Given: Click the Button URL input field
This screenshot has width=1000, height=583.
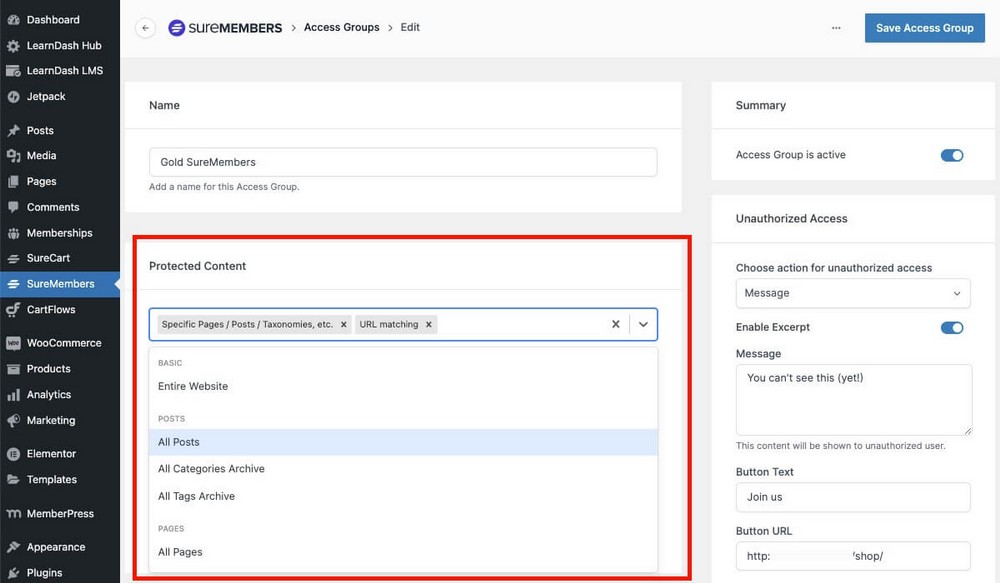Looking at the screenshot, I should (853, 556).
